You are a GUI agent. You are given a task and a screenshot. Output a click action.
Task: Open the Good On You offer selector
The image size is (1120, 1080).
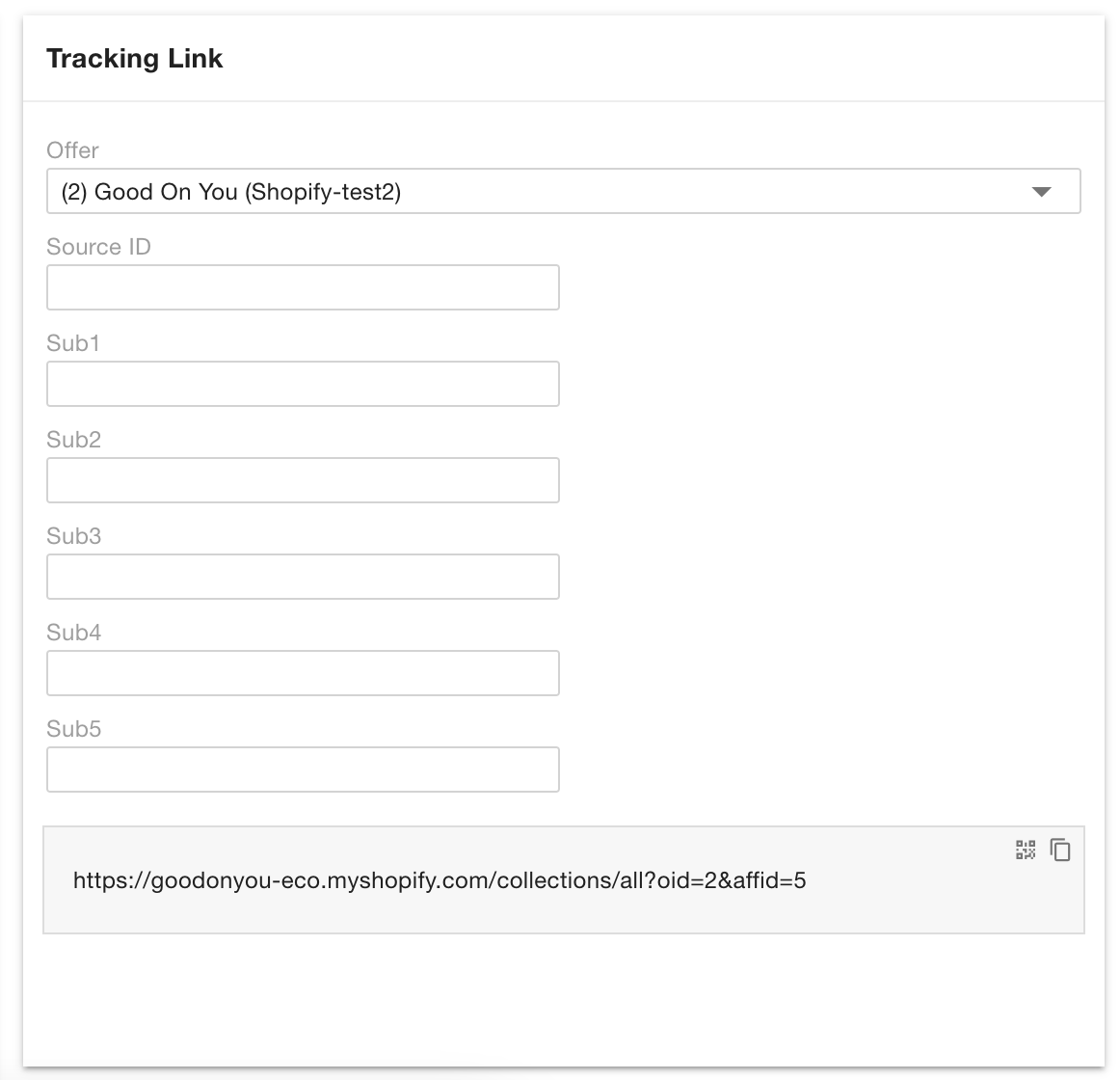[x=540, y=192]
